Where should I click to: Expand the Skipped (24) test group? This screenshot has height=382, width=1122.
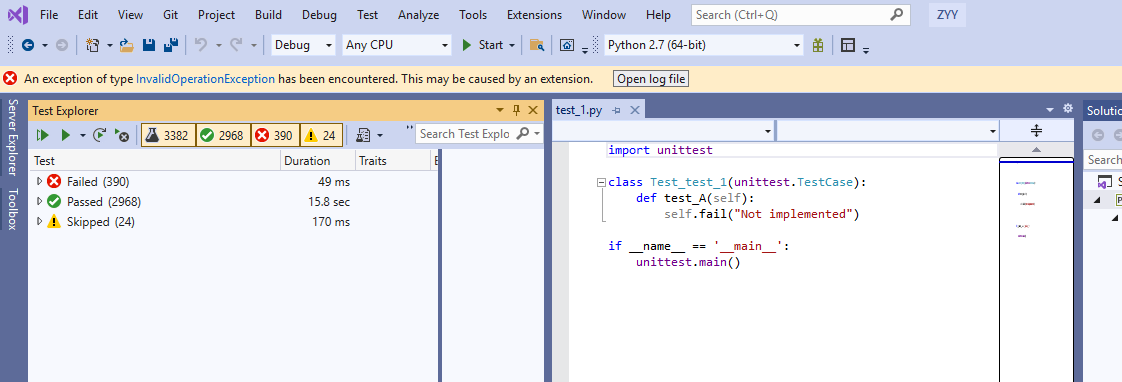click(x=39, y=222)
